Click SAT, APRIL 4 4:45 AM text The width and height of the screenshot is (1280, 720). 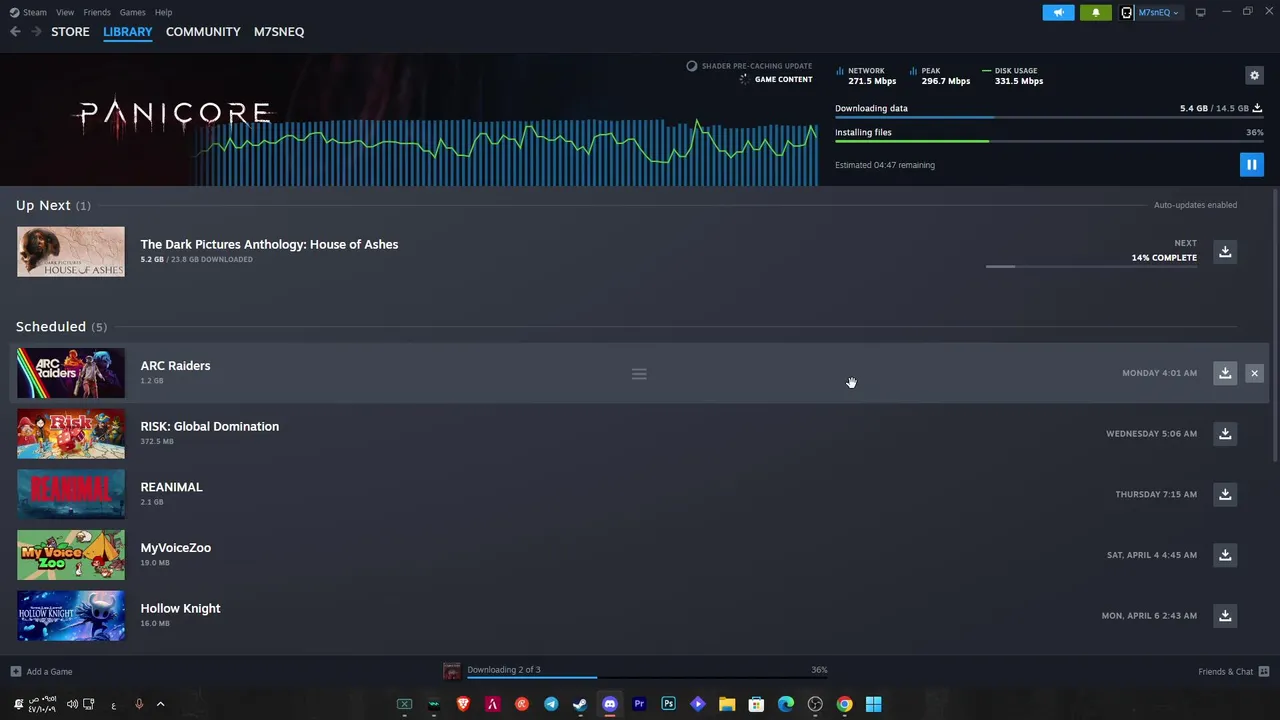coord(1152,555)
